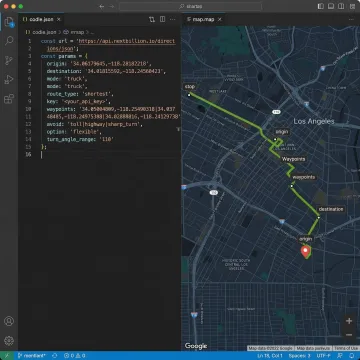Screen dimensions: 360x360
Task: Click the git branch name in status bar
Action: coord(32,356)
